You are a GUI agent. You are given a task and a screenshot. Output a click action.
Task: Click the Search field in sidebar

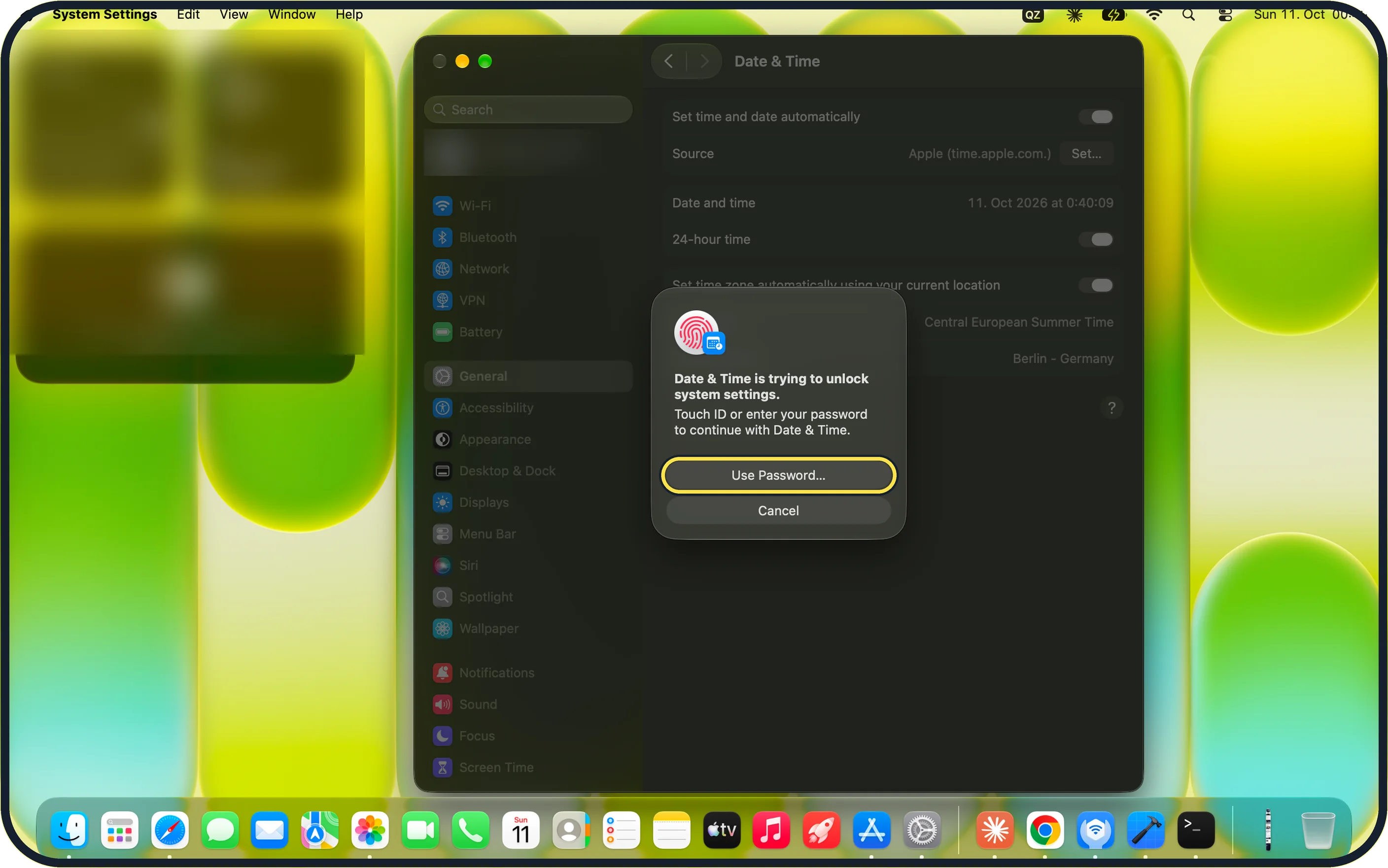528,109
